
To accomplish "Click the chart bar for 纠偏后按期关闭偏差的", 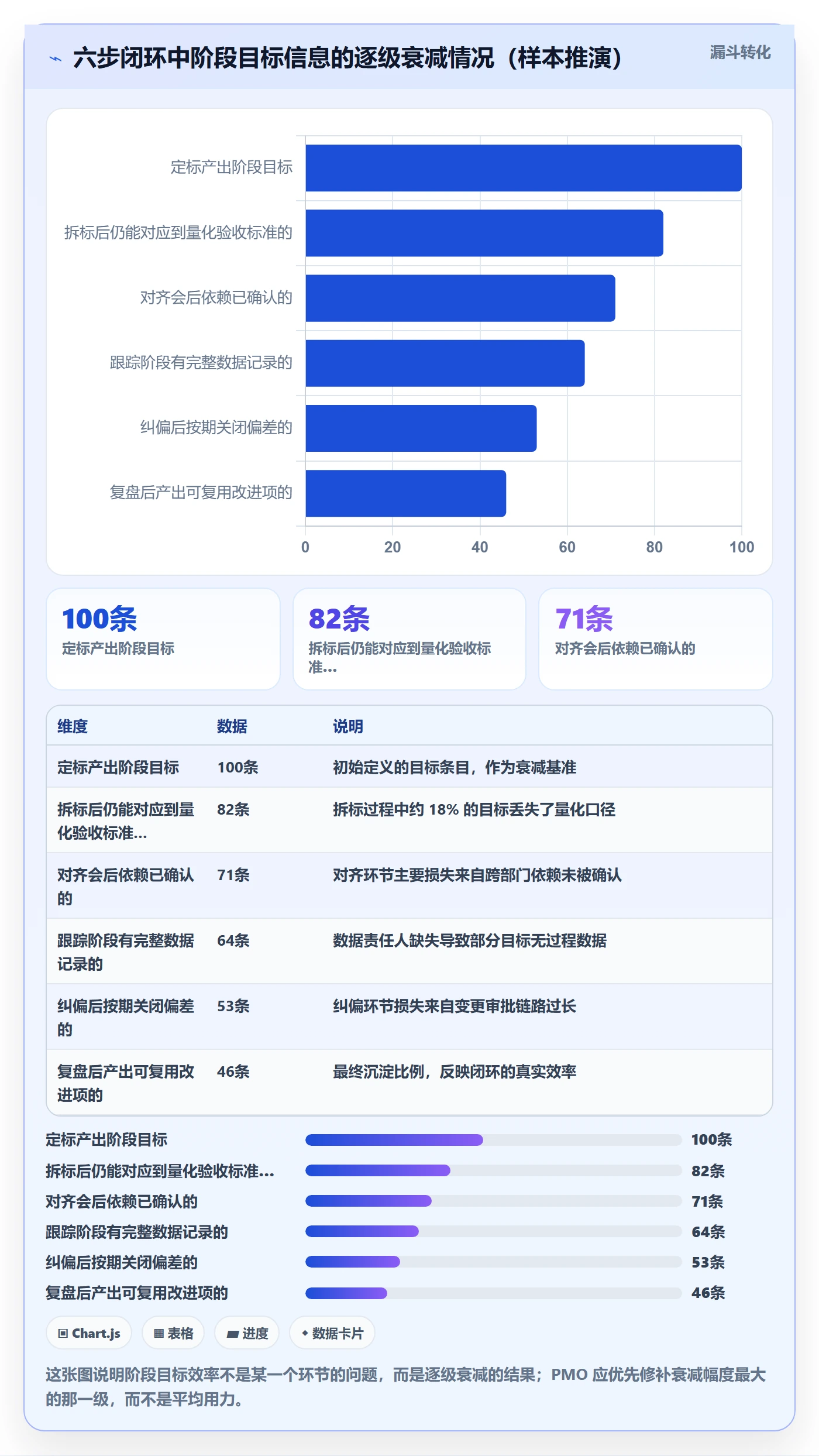I will coord(421,428).
